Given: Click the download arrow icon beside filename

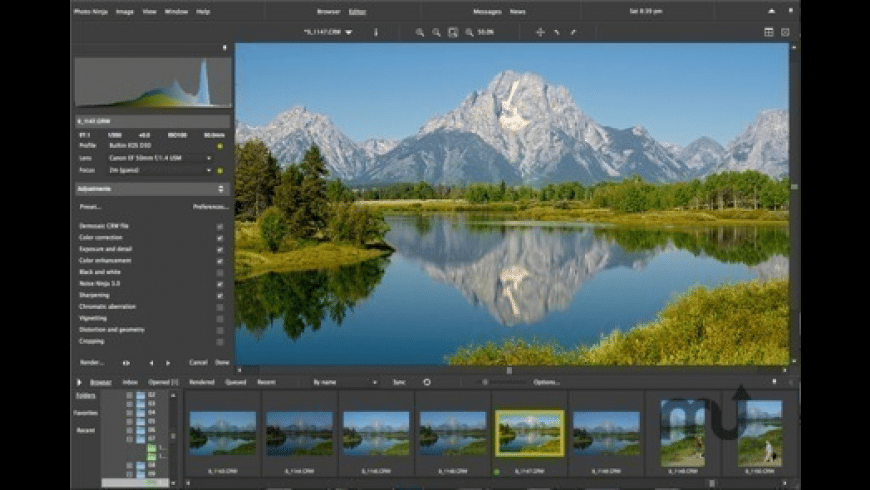Looking at the screenshot, I should [376, 32].
